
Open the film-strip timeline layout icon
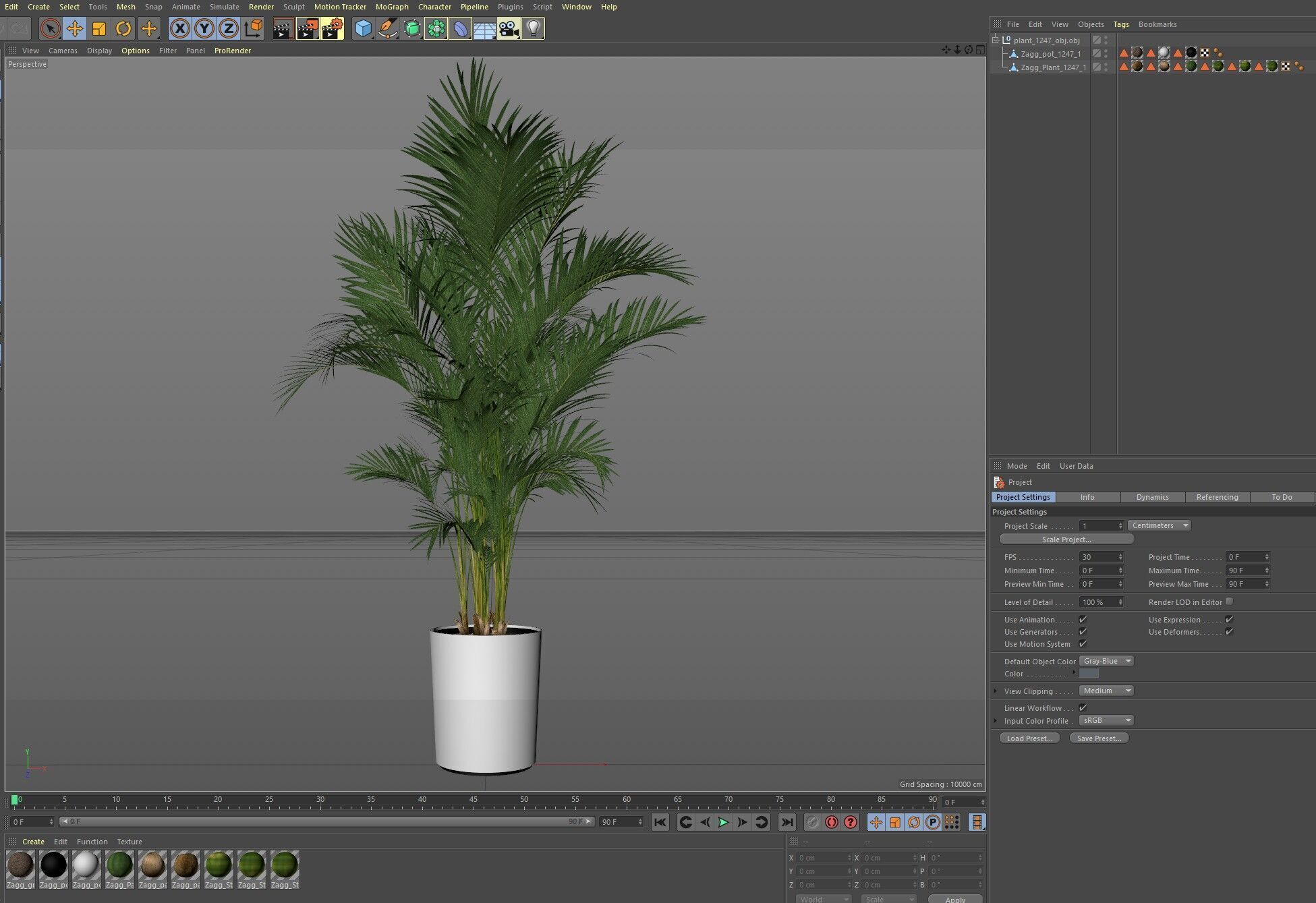977,822
